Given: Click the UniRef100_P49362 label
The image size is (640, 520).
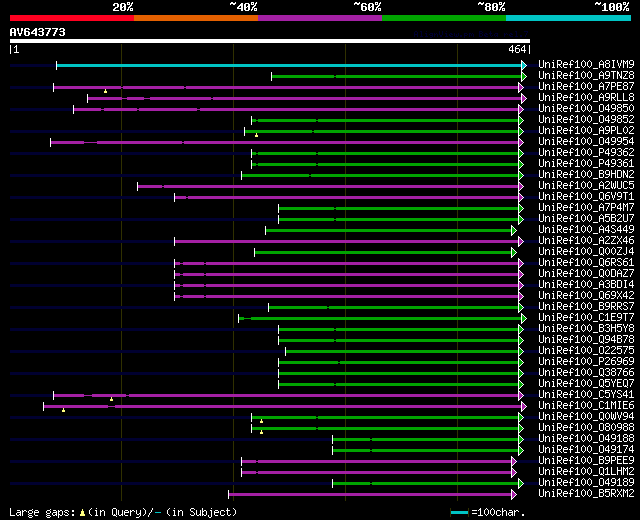Looking at the screenshot, I should click(x=586, y=152).
